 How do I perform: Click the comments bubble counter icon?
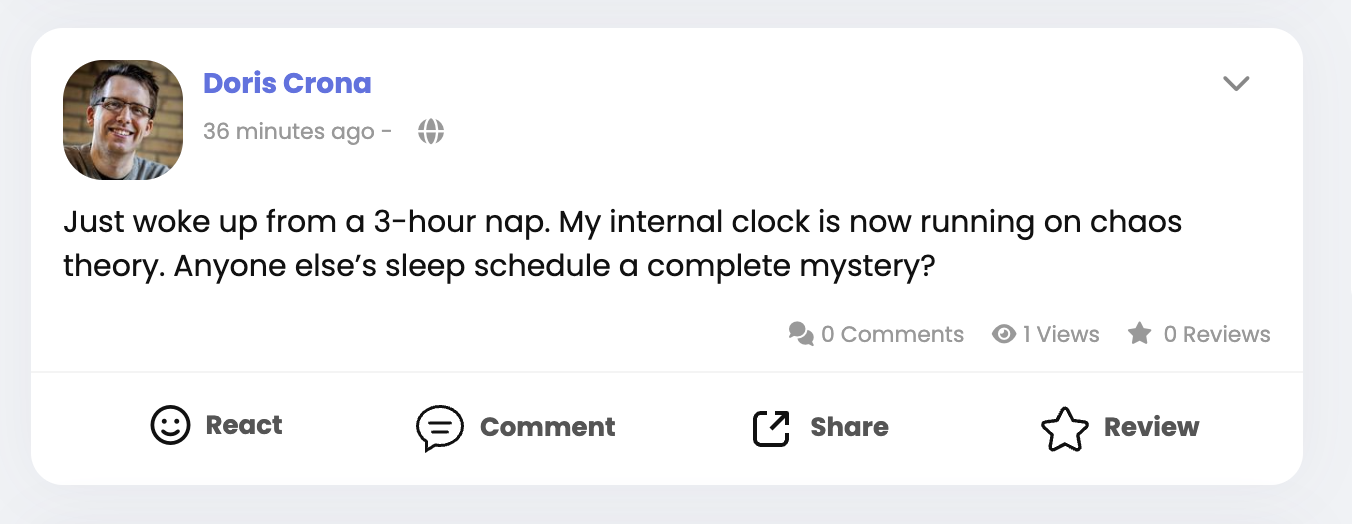[x=801, y=334]
